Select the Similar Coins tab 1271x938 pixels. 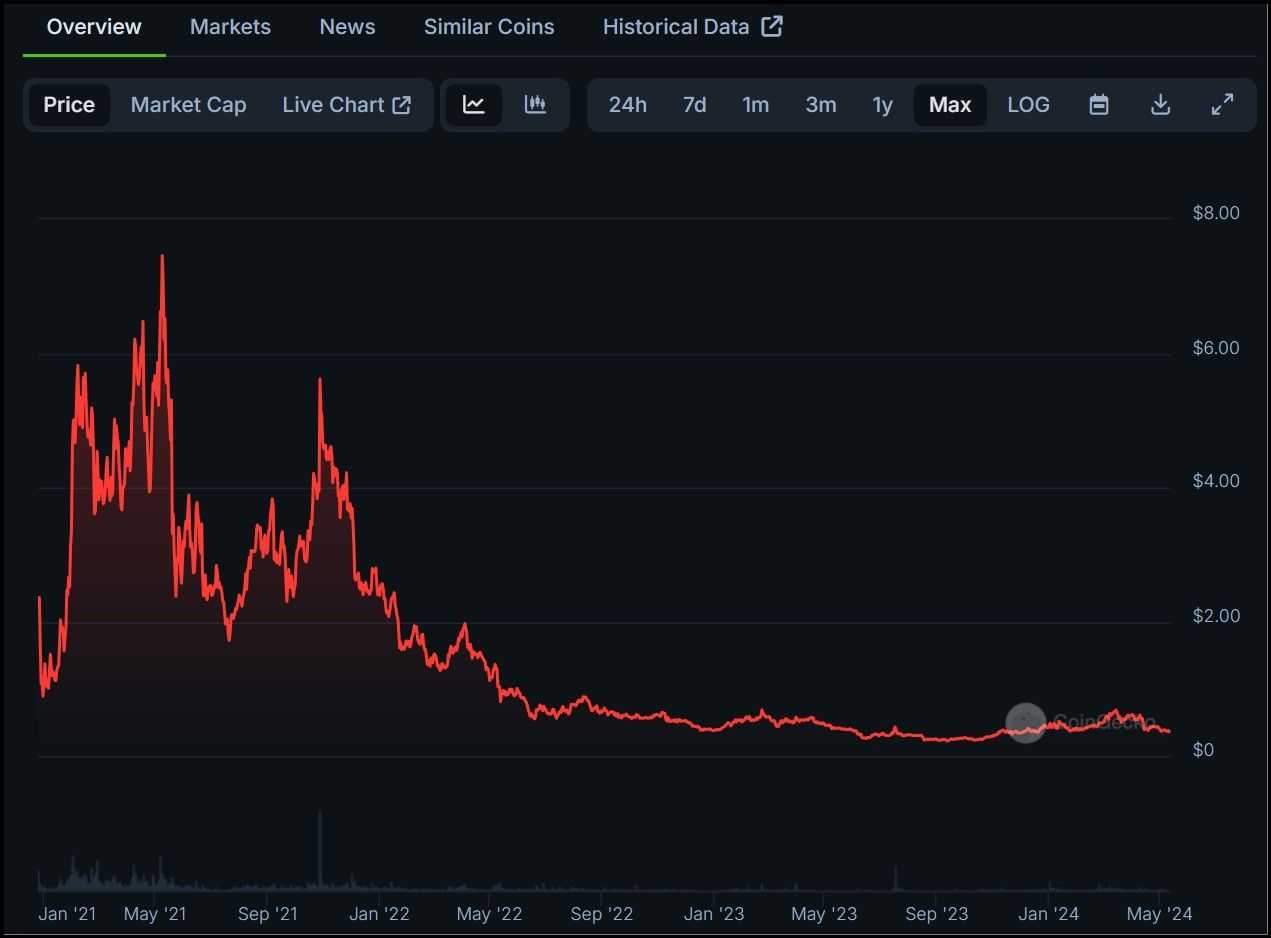488,27
